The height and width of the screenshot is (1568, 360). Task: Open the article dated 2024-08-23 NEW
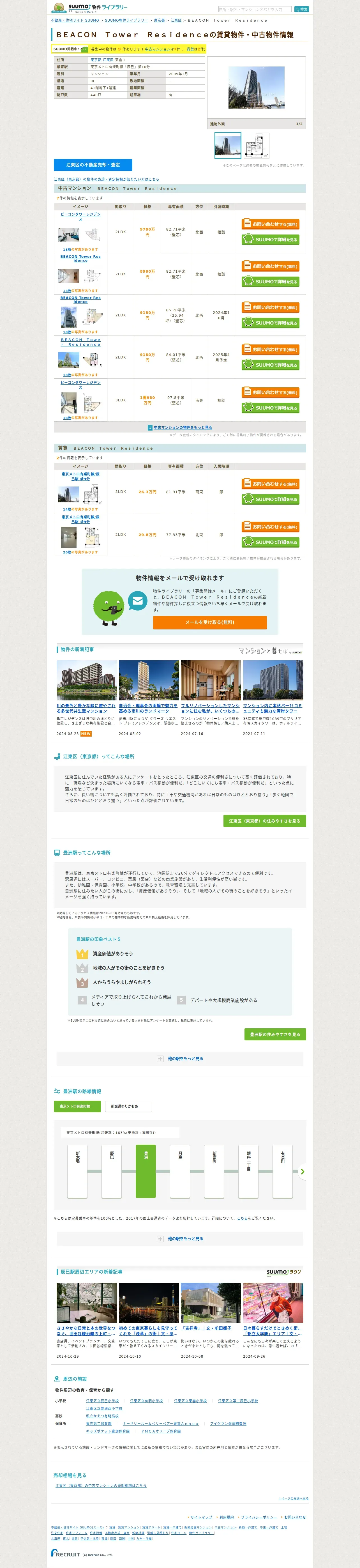coord(86,709)
